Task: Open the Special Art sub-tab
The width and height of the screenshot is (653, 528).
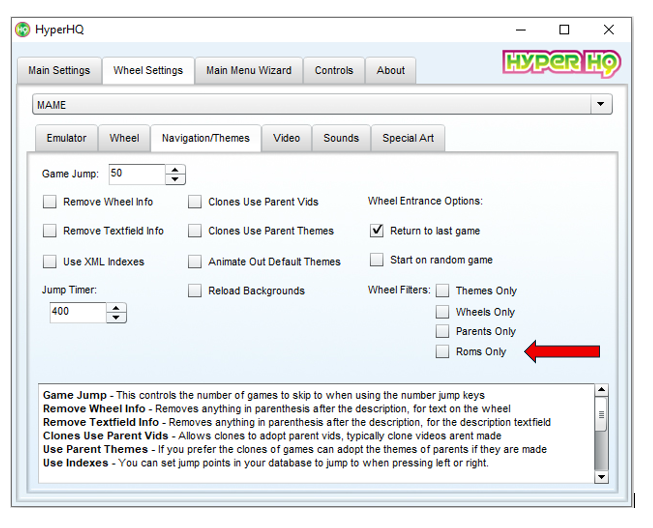Action: 408,138
